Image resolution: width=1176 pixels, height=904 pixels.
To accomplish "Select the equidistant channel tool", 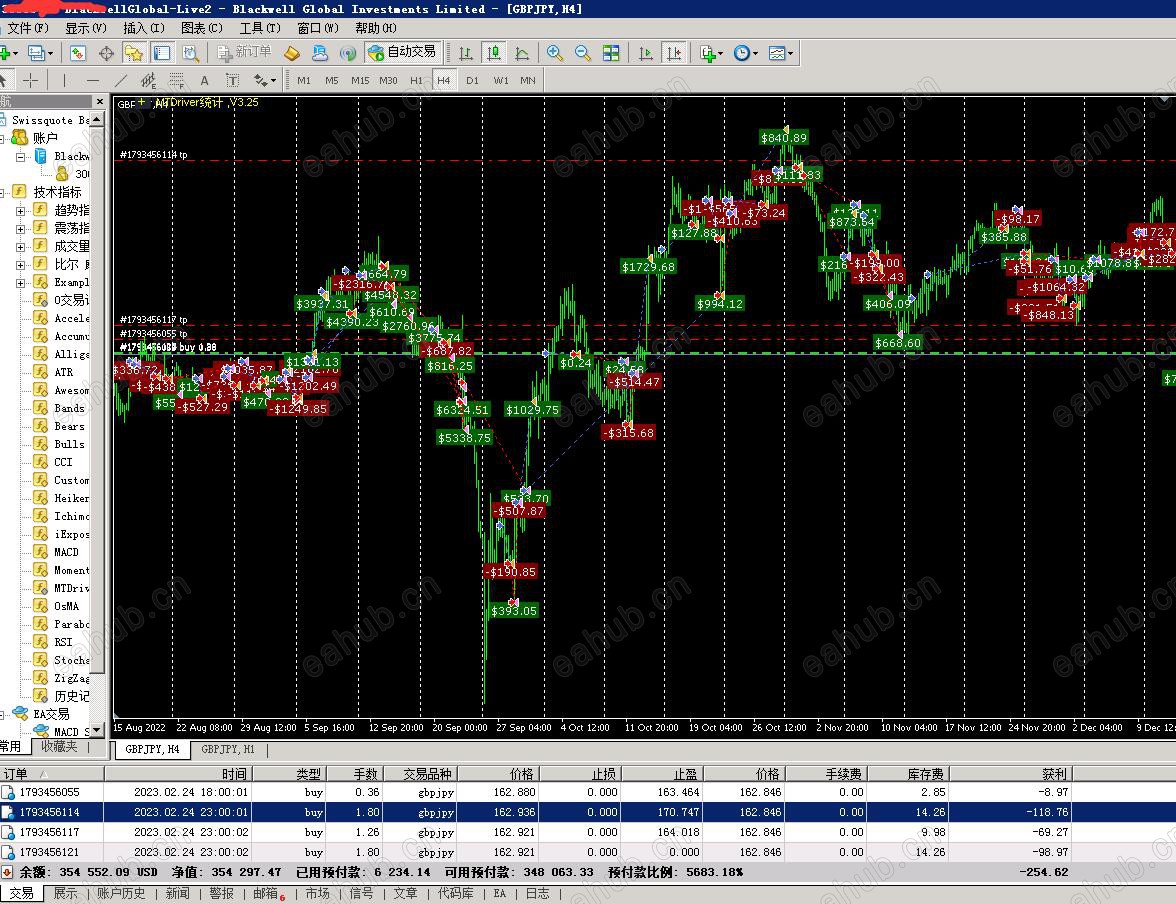I will tap(148, 80).
